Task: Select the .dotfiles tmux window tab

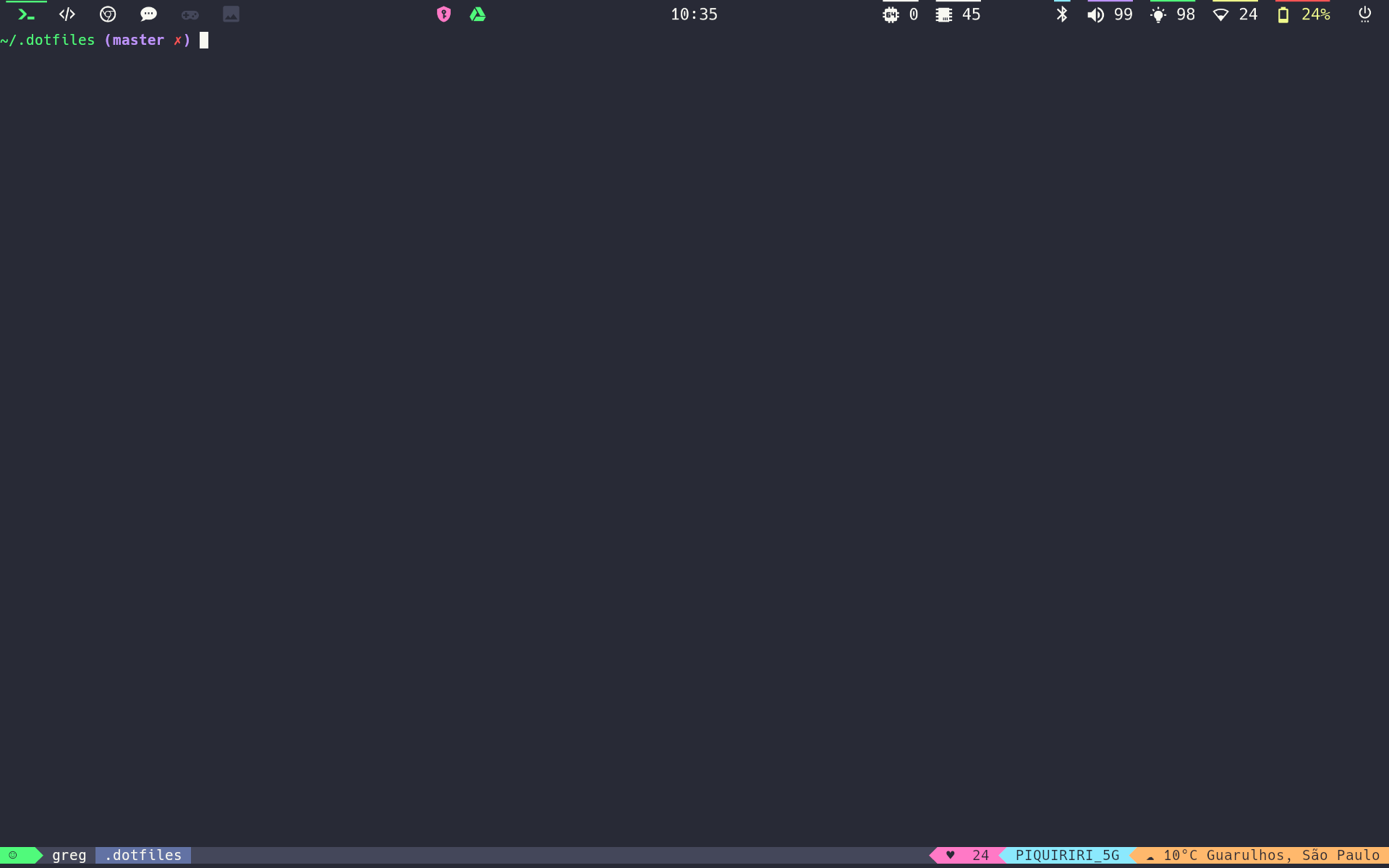Action: coord(143,855)
